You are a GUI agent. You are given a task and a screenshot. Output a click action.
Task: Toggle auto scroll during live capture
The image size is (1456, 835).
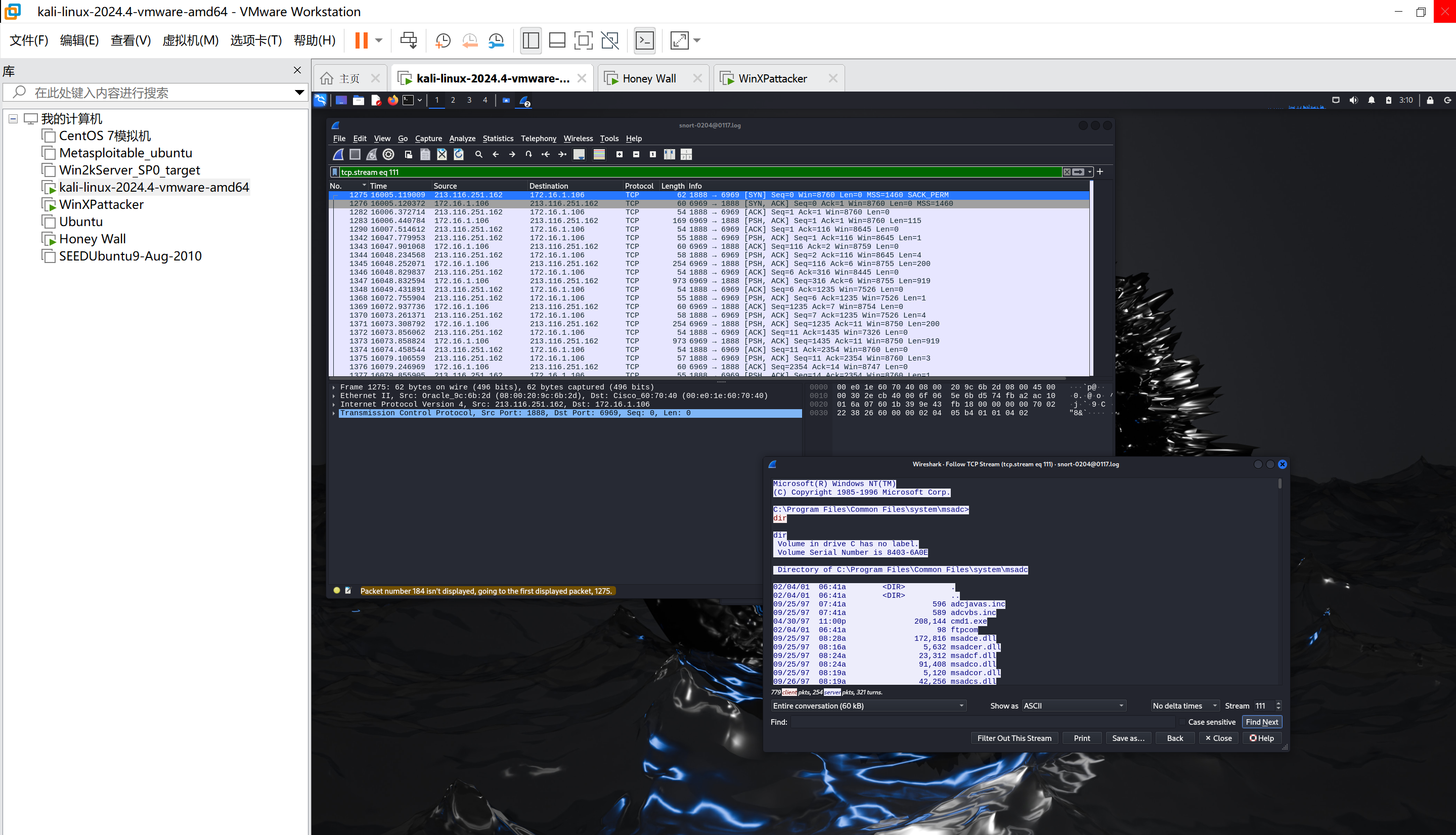click(x=579, y=154)
